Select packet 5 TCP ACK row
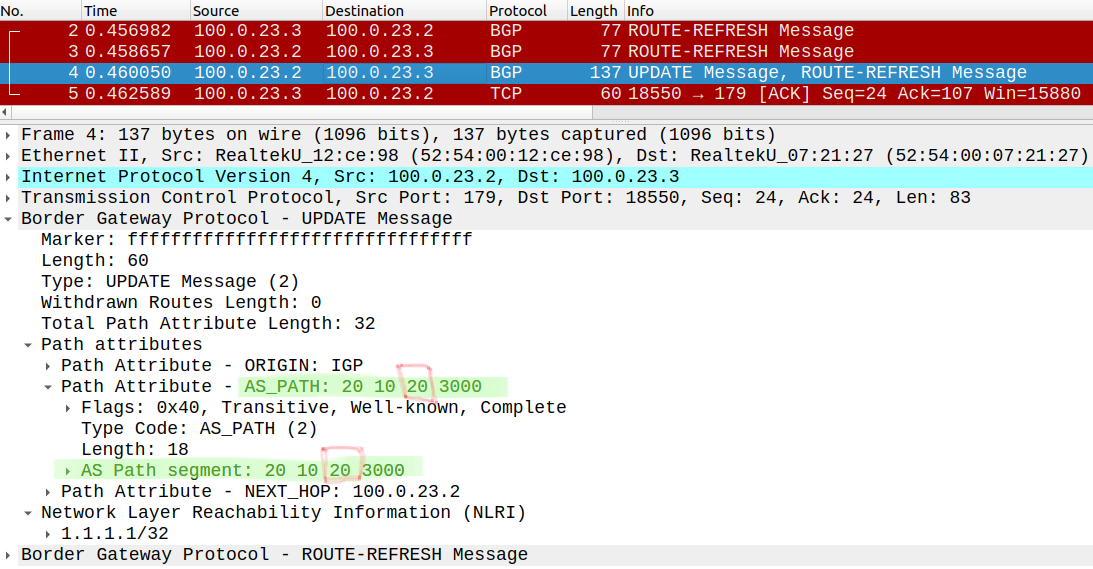The width and height of the screenshot is (1093, 569). 546,93
